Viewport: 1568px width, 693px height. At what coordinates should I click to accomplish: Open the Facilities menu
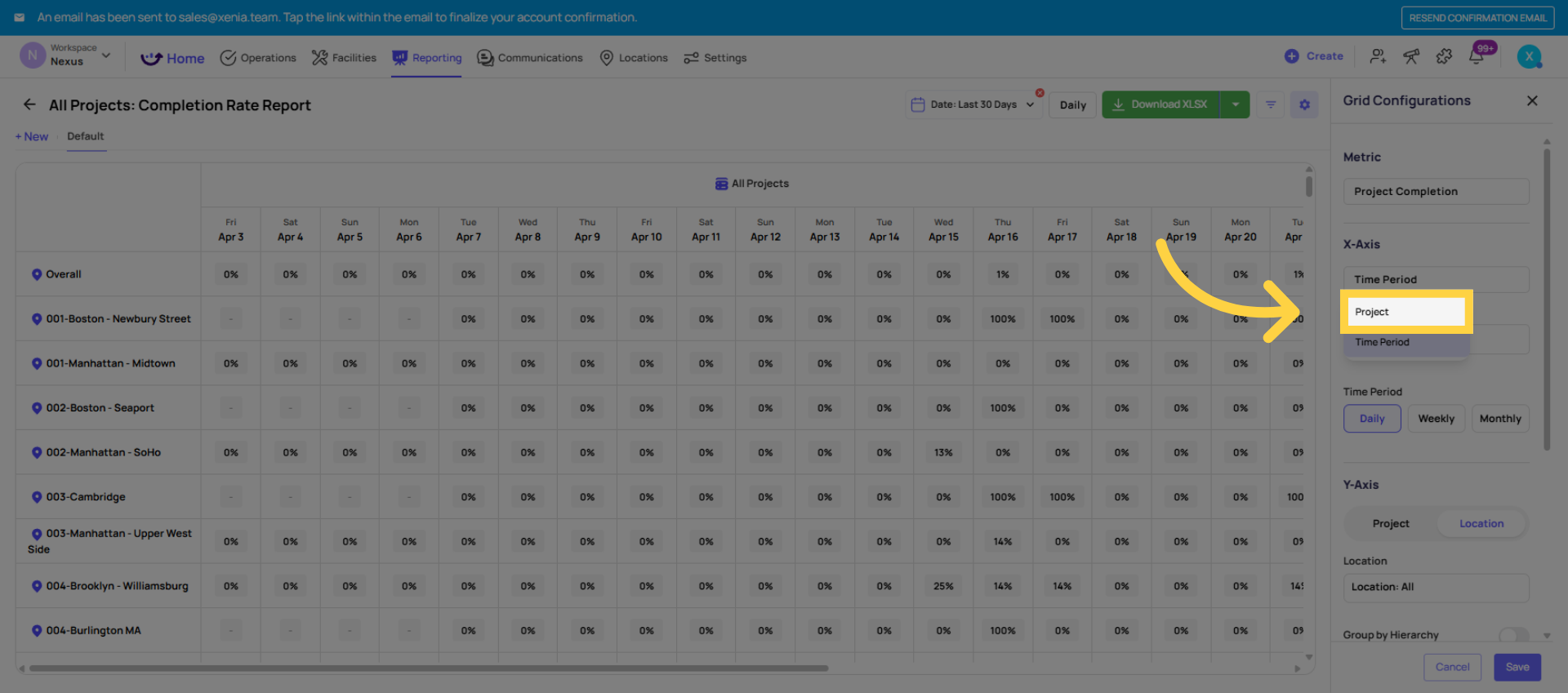tap(344, 58)
